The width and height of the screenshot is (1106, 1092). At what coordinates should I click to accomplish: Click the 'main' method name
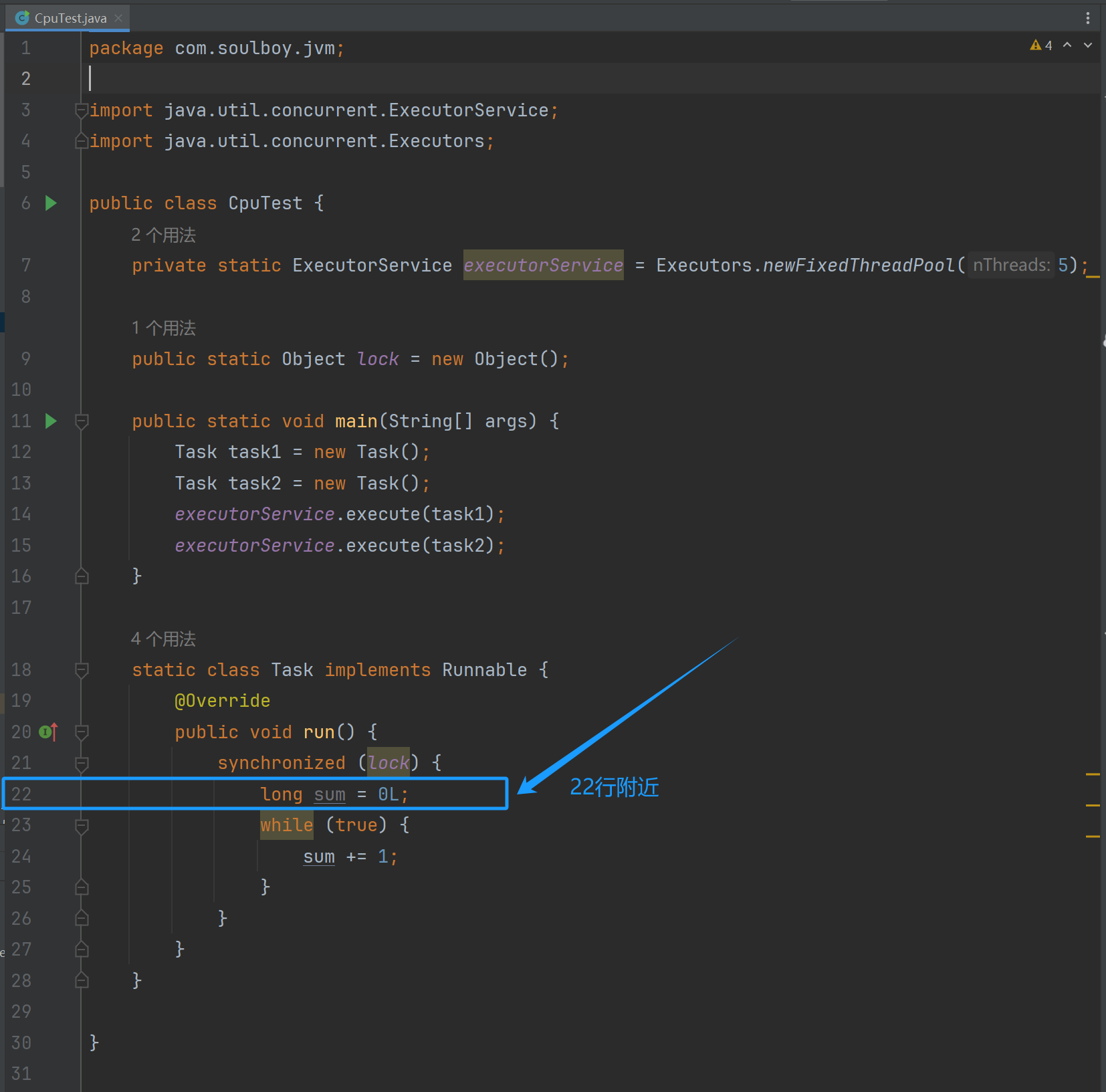[356, 421]
